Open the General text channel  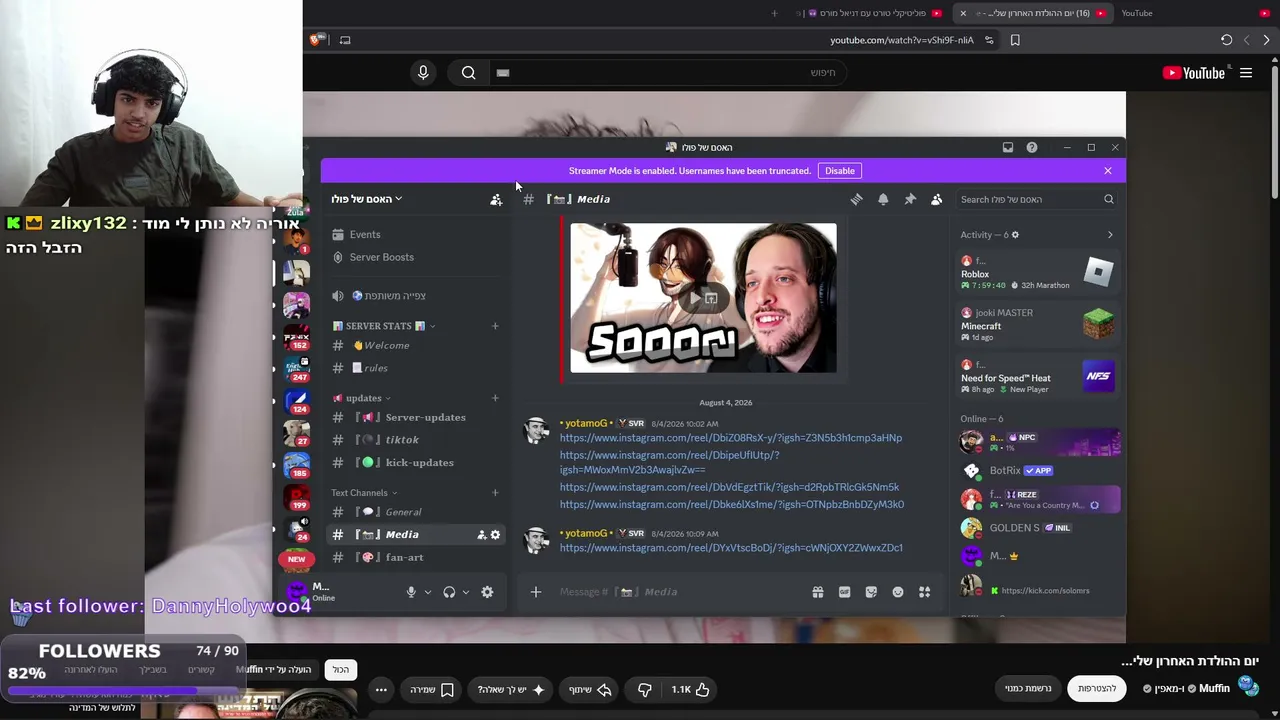coord(415,512)
